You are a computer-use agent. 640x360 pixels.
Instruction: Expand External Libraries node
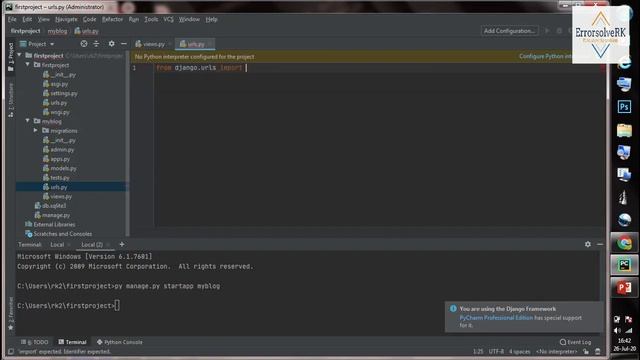tap(54, 224)
